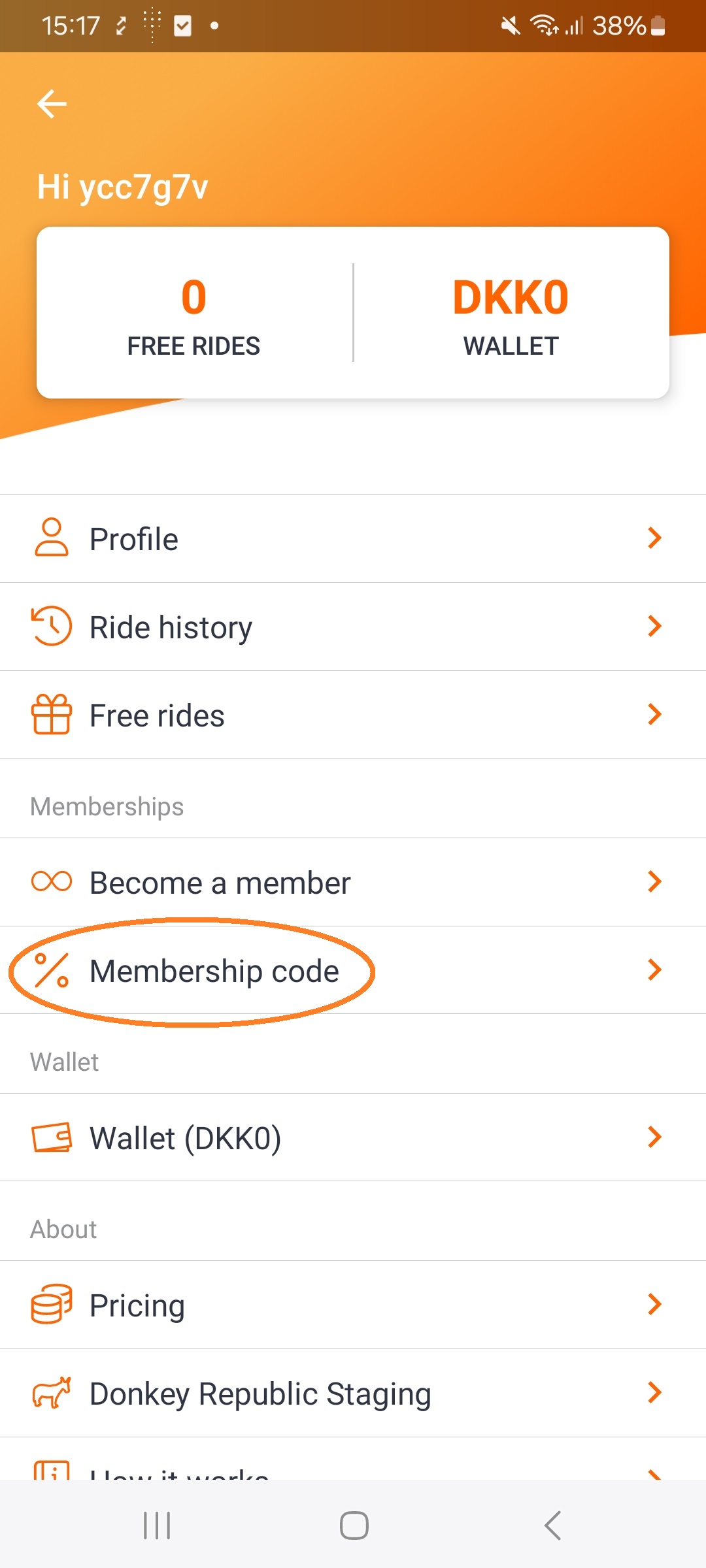Image resolution: width=706 pixels, height=1568 pixels.
Task: Tap the 0 Free Rides card section
Action: pos(194,314)
